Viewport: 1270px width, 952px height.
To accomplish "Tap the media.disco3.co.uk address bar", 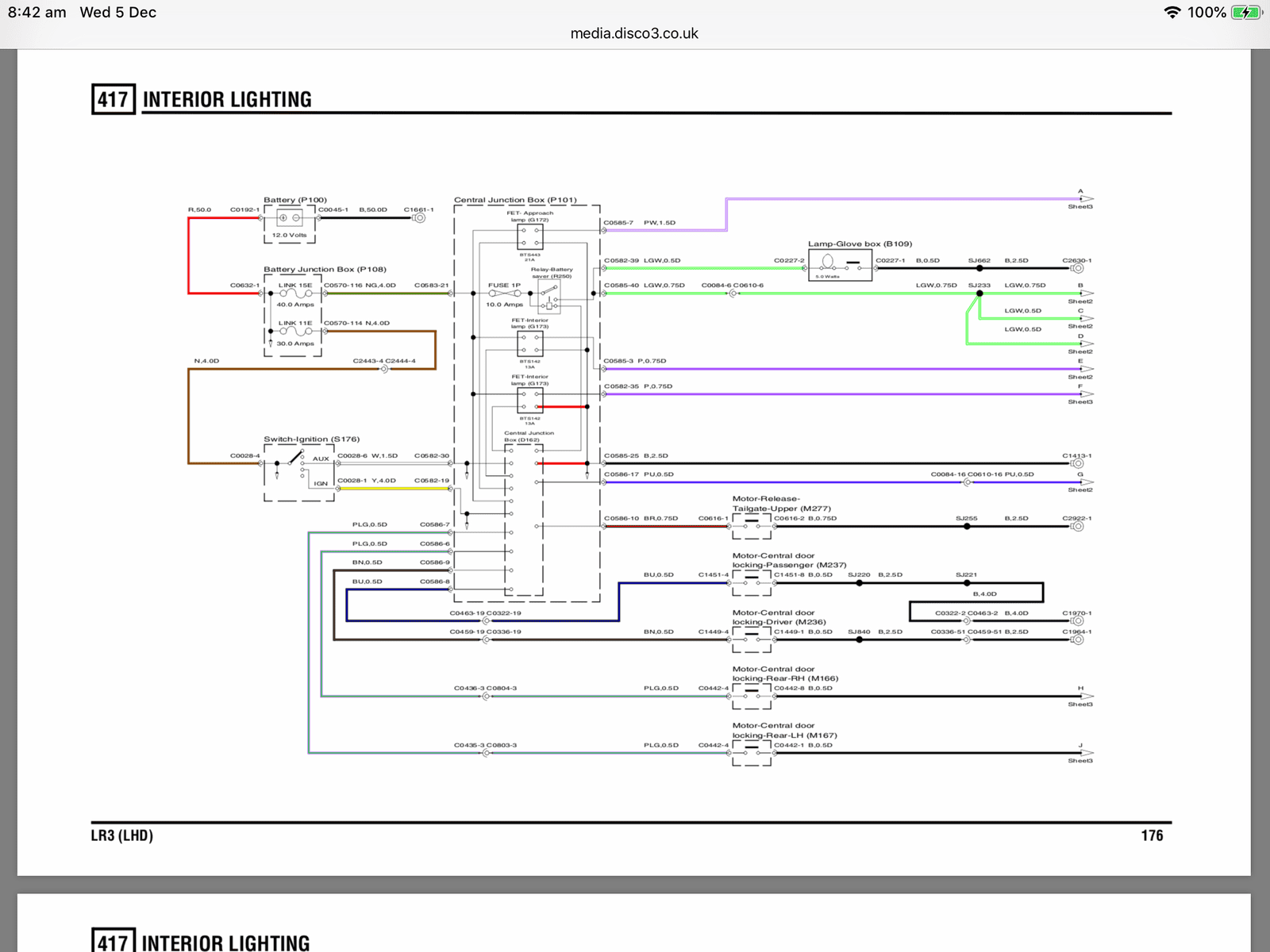I will pos(634,33).
